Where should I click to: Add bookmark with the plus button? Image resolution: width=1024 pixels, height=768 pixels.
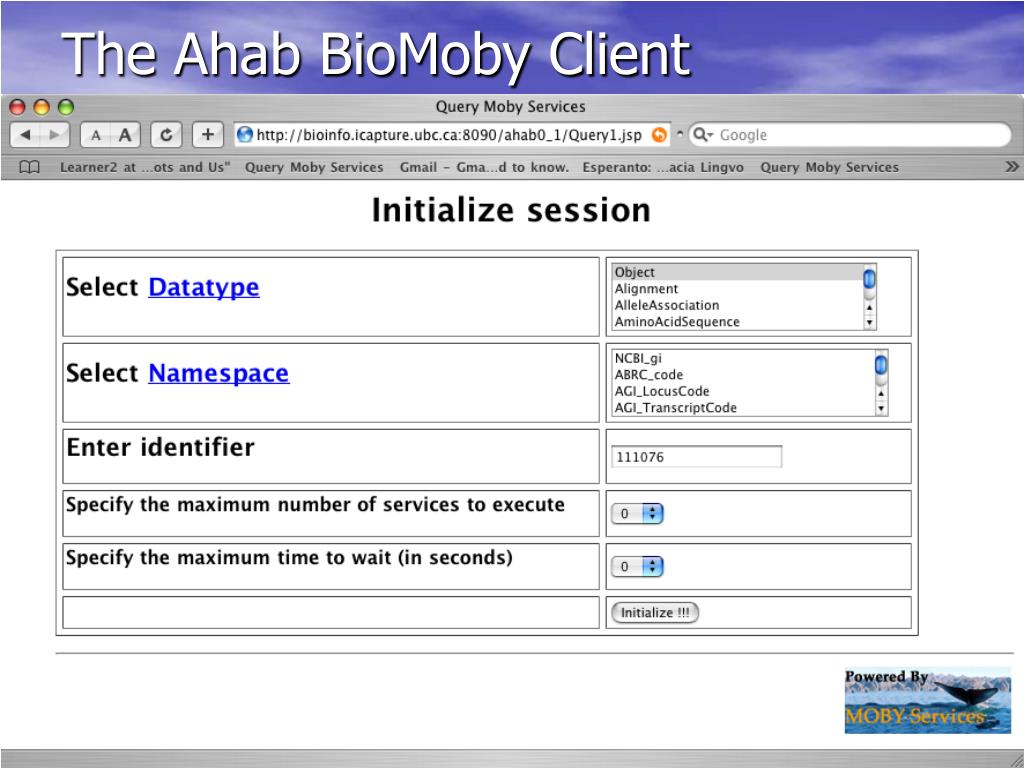[208, 135]
